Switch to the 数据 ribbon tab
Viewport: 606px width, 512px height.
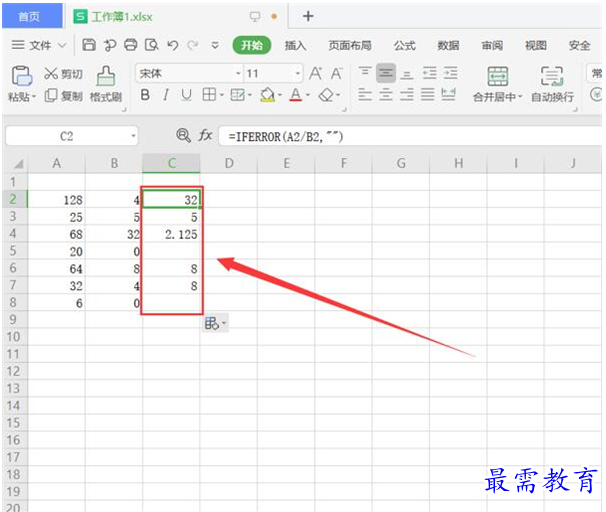pyautogui.click(x=448, y=45)
